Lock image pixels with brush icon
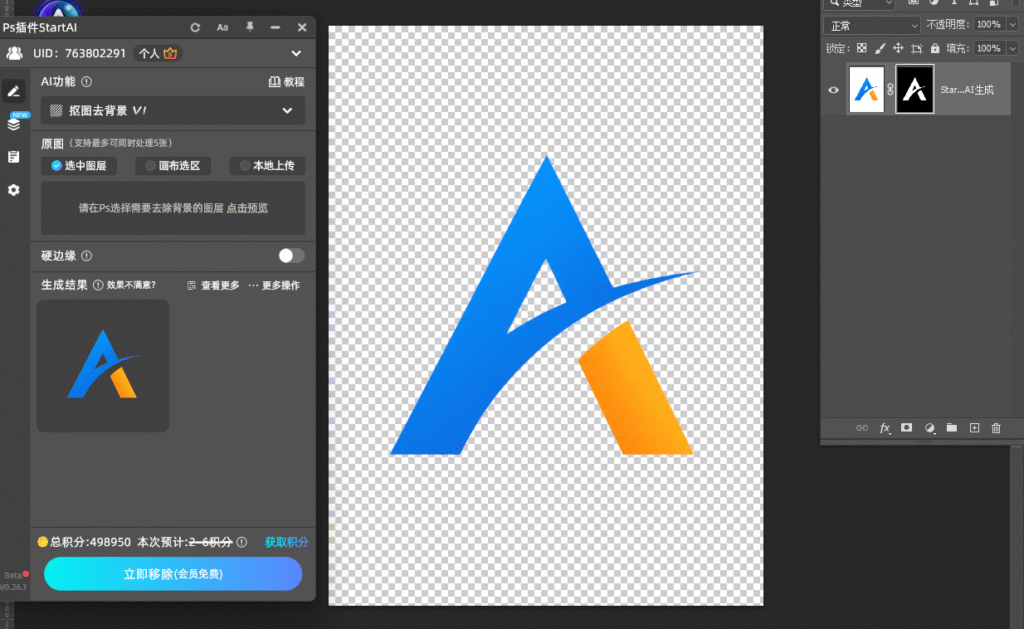Screen dimensions: 1024x629 pos(880,48)
